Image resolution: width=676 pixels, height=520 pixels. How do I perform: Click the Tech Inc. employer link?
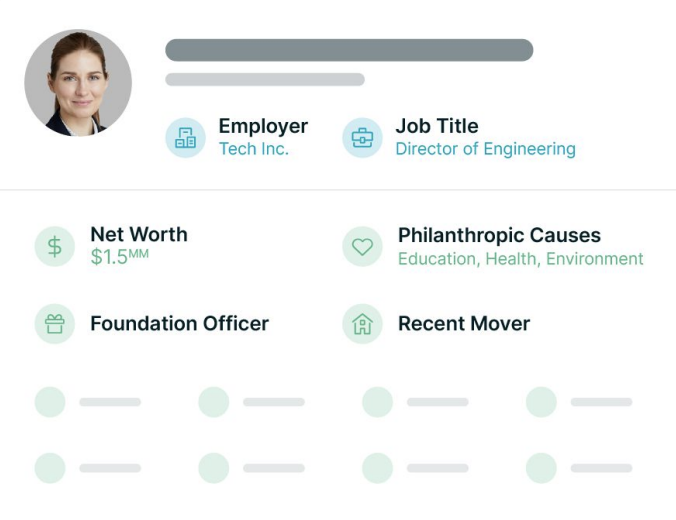253,149
